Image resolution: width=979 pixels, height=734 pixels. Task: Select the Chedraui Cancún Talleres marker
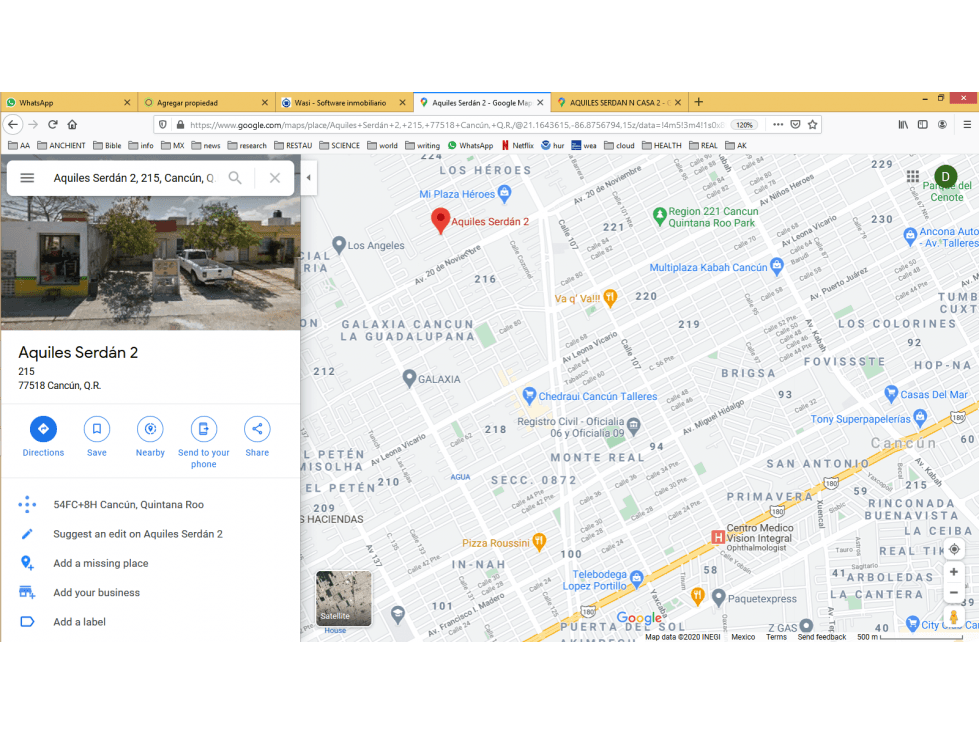(x=529, y=396)
